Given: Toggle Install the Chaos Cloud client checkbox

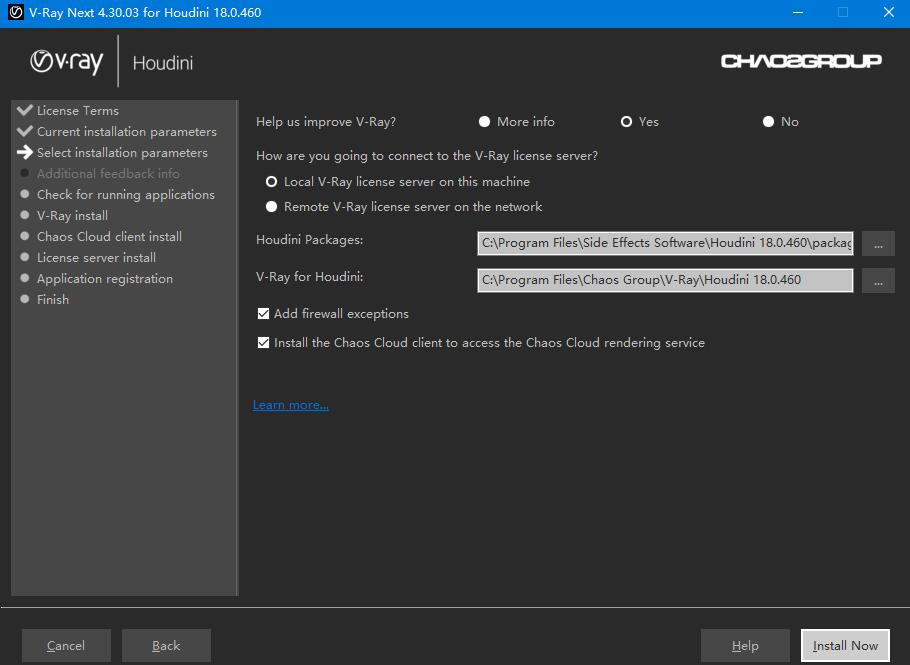Looking at the screenshot, I should coord(263,343).
